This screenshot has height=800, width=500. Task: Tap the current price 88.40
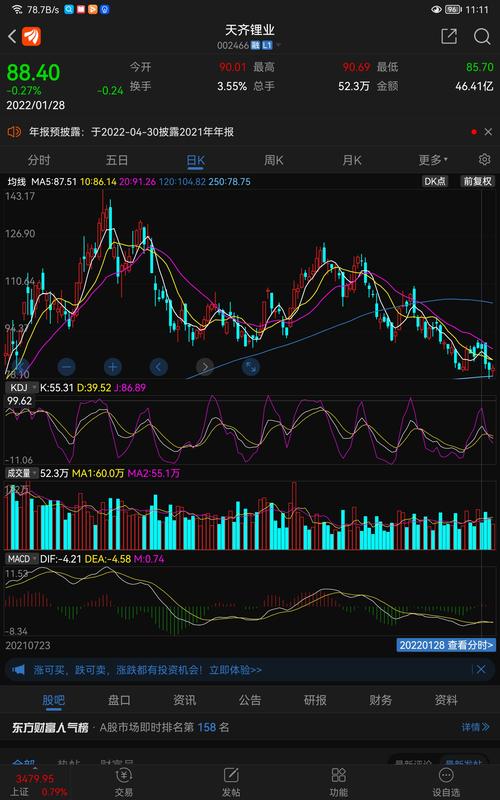(33, 73)
